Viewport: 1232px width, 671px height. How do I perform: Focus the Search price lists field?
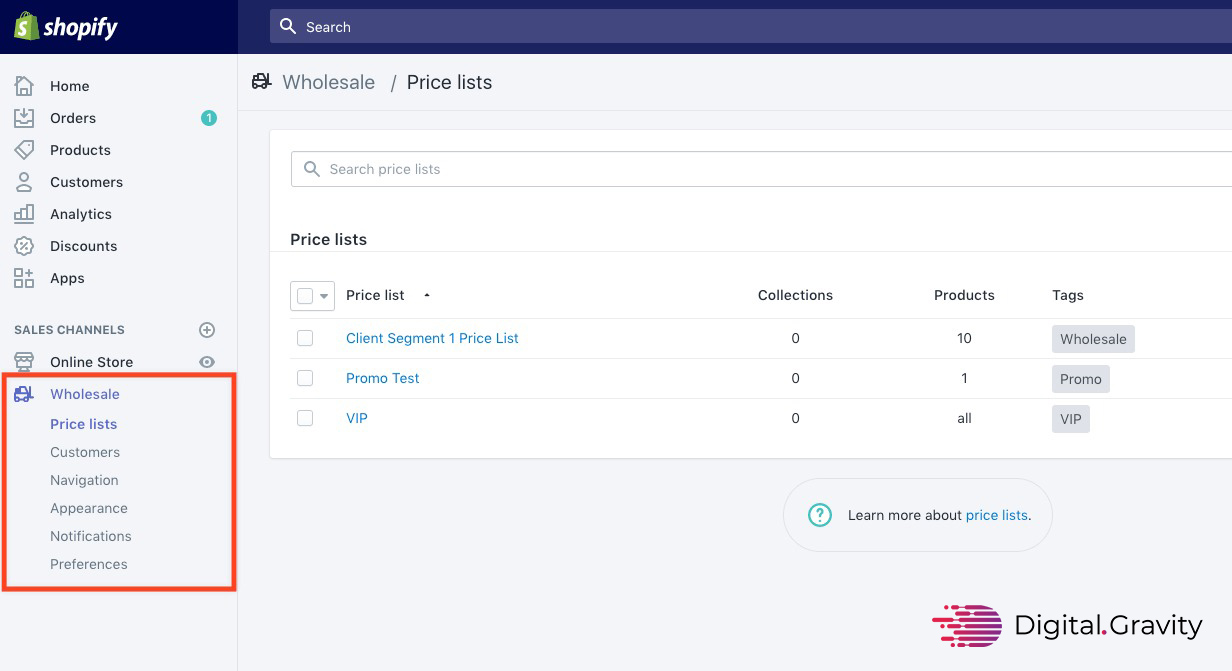tap(761, 169)
